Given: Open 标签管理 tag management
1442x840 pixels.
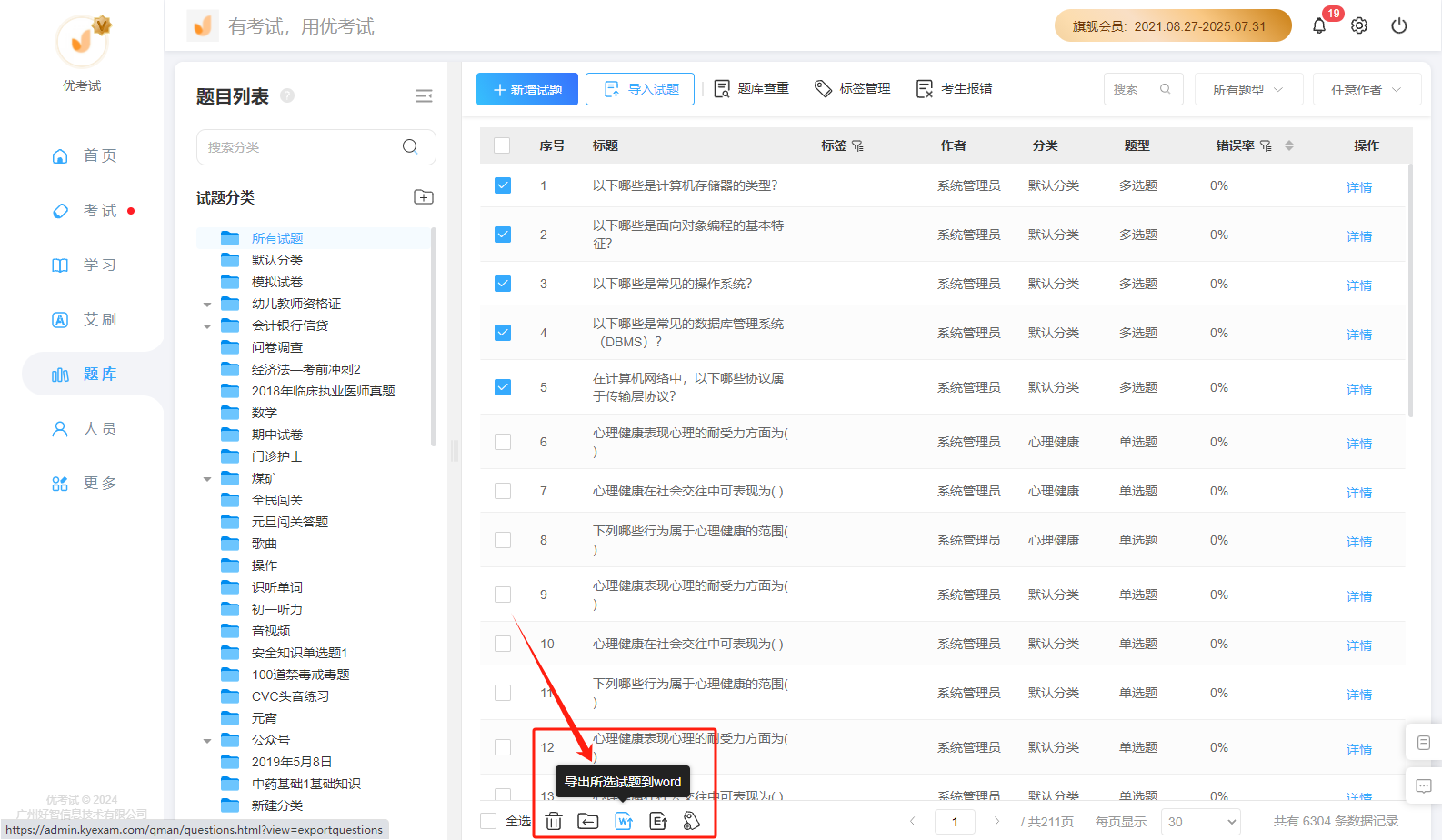Looking at the screenshot, I should pos(853,88).
